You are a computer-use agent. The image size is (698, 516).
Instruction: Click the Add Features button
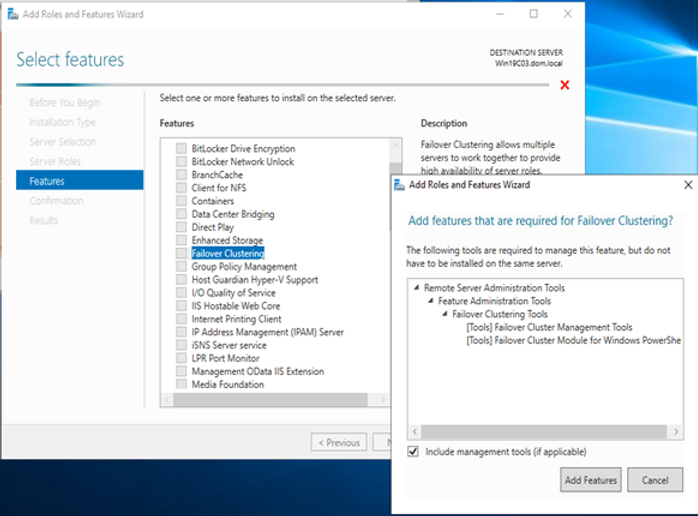point(590,480)
